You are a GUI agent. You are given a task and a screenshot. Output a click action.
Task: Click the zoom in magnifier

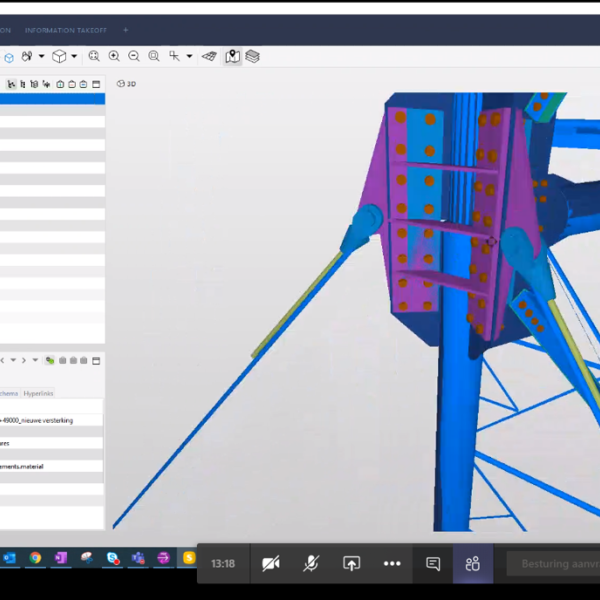coord(114,56)
